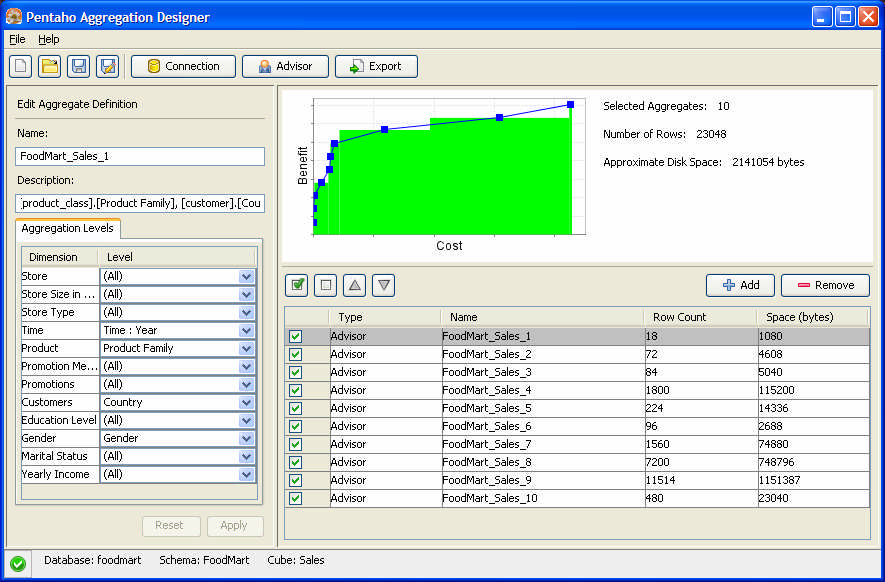Image resolution: width=885 pixels, height=582 pixels.
Task: Move aggregate up with triangle icon
Action: pyautogui.click(x=354, y=285)
